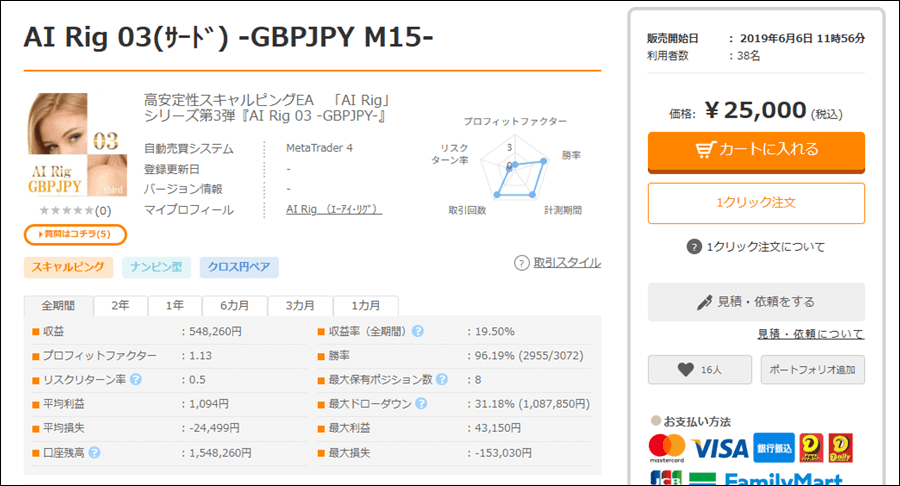Image resolution: width=900 pixels, height=486 pixels.
Task: Click the 利用者数 38名 text
Action: [x=704, y=56]
